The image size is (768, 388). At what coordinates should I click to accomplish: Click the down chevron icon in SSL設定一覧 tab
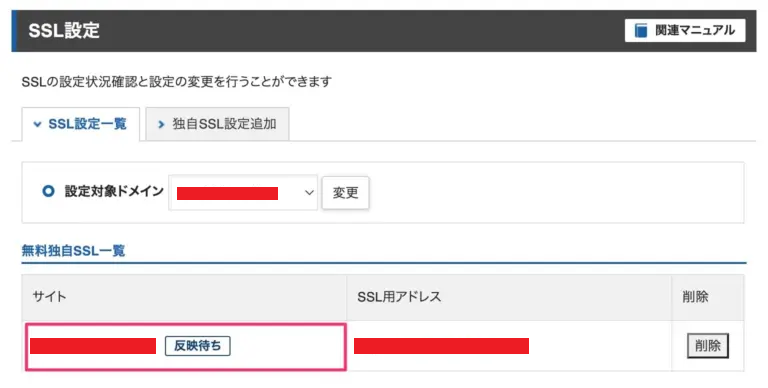tap(37, 124)
